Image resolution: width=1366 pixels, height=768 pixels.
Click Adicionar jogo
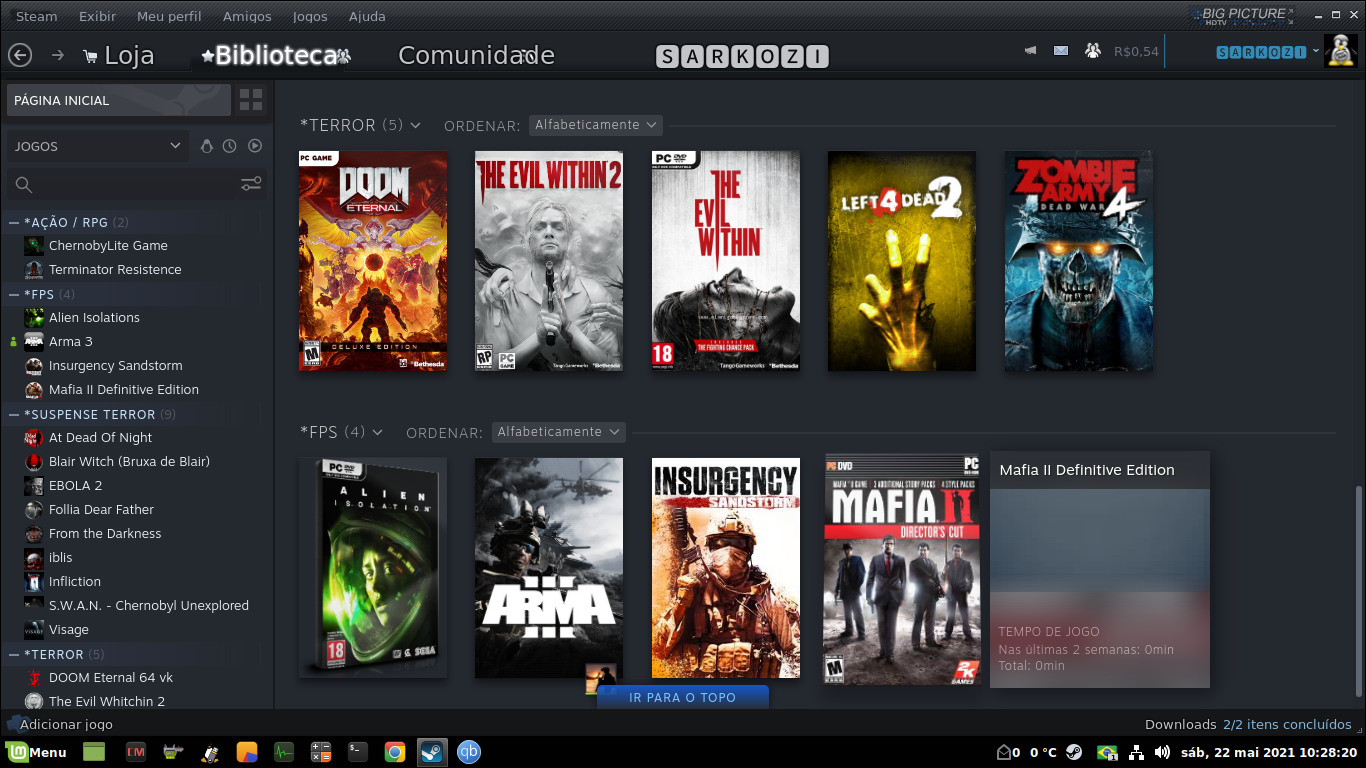tap(66, 724)
